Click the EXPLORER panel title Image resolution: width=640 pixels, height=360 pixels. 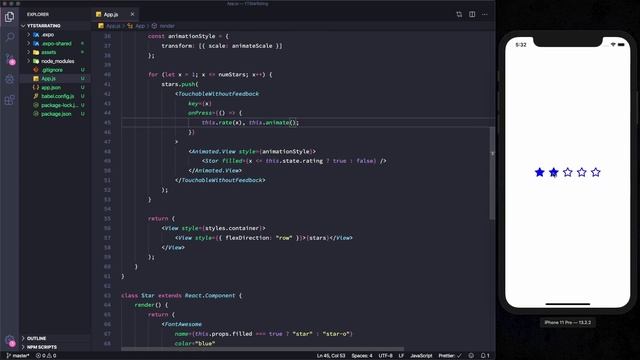38,14
